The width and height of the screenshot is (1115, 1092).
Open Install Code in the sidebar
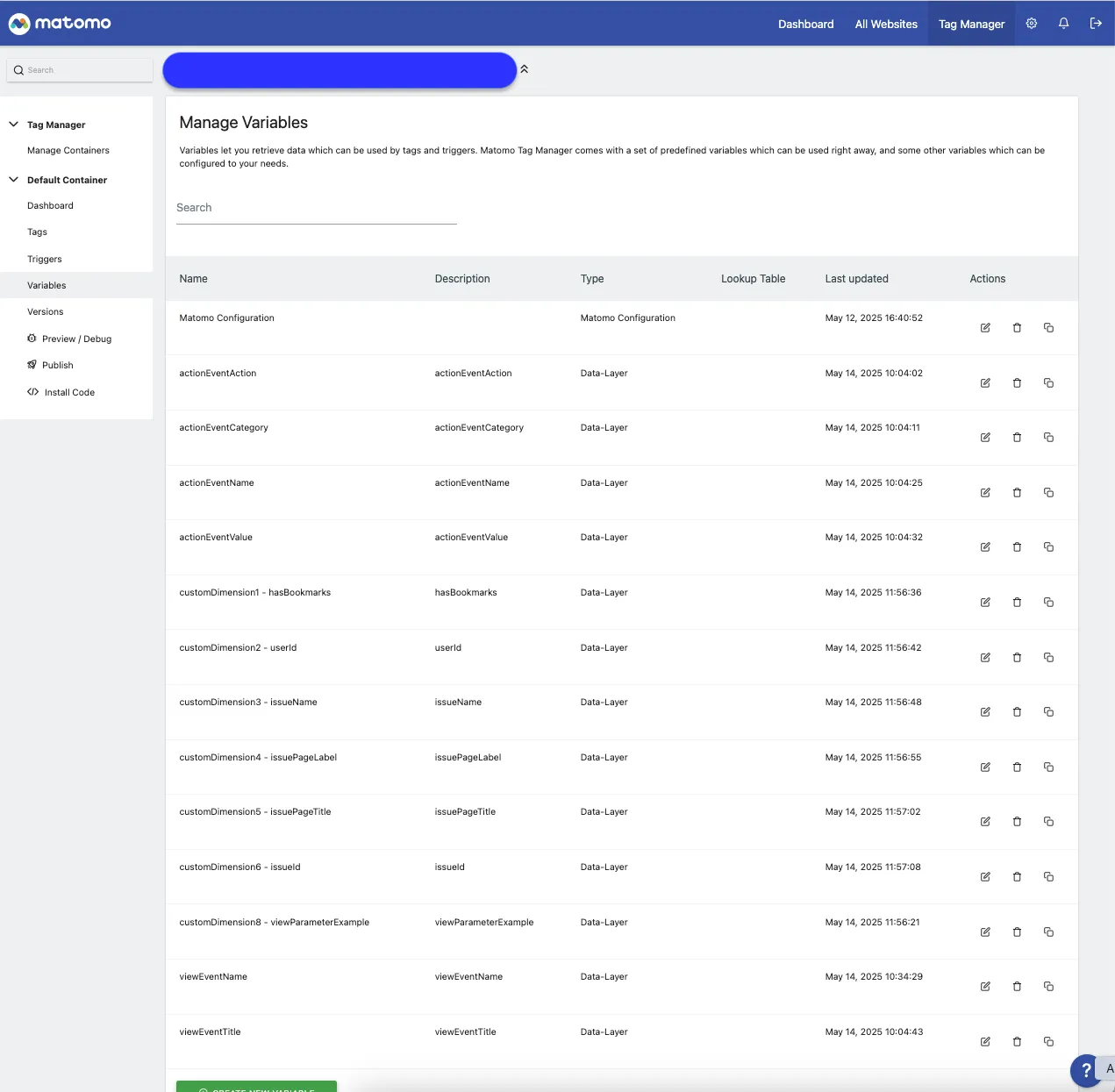pyautogui.click(x=61, y=393)
